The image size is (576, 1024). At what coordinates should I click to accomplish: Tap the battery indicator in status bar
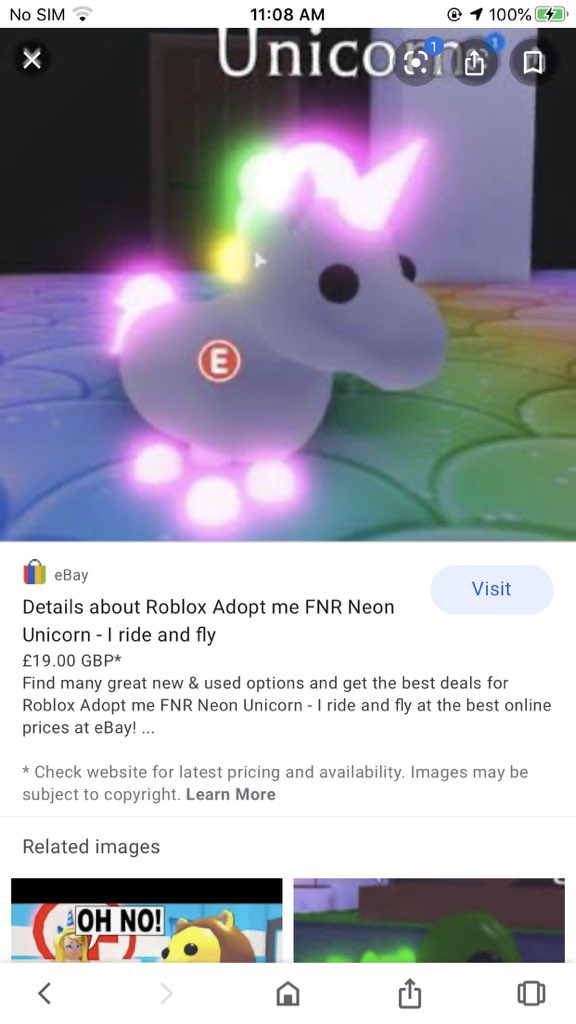[551, 14]
